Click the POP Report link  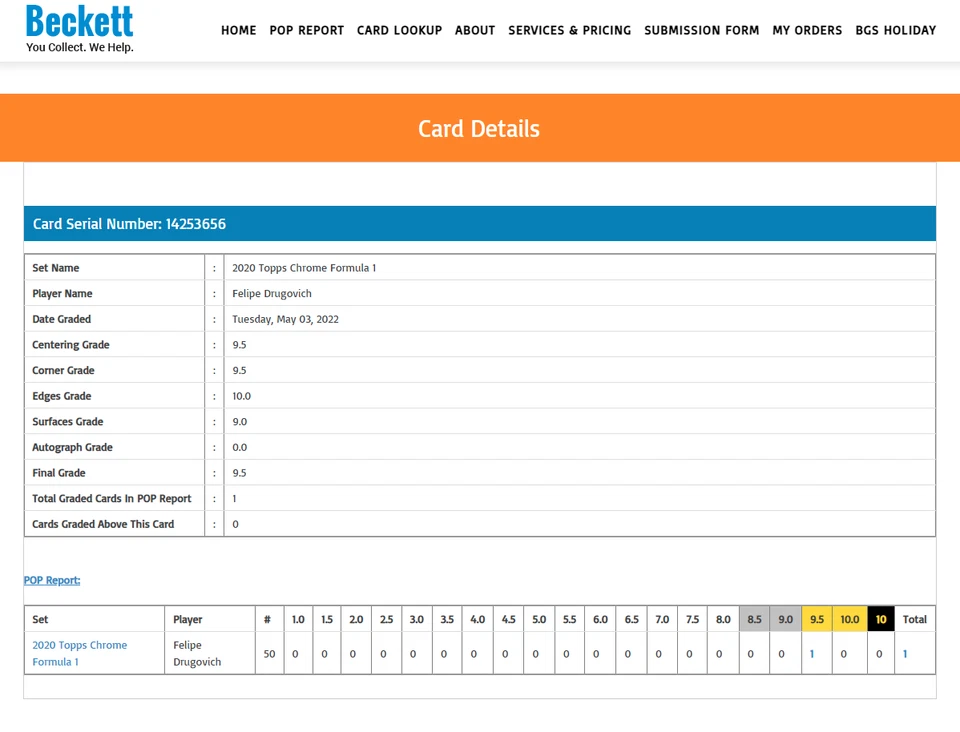tap(52, 580)
